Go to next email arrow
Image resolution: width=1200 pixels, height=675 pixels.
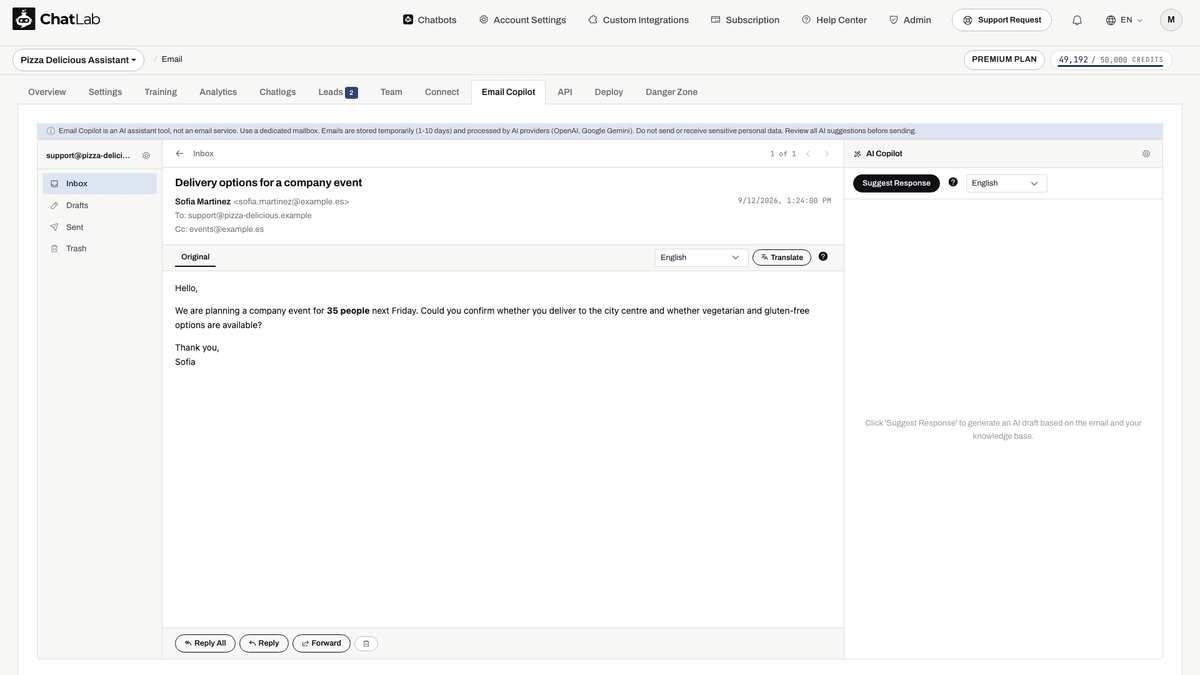(827, 154)
